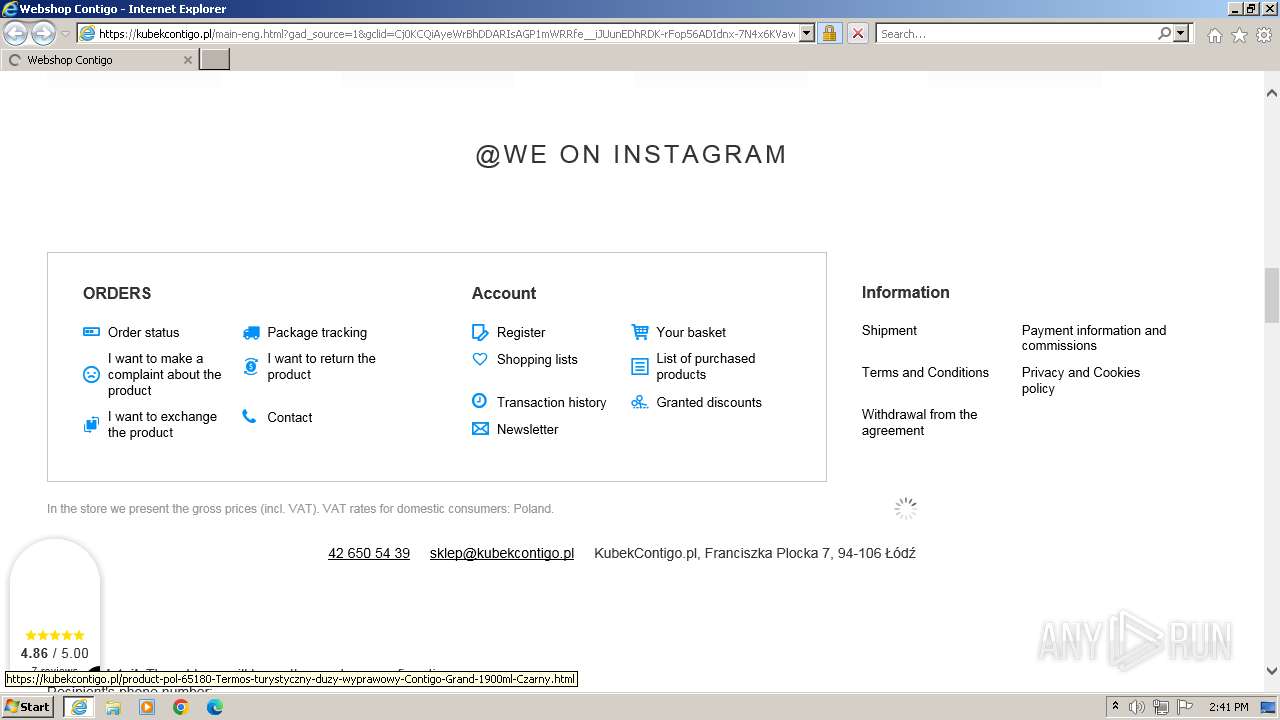Click the exchange product icon
The height and width of the screenshot is (720, 1280).
91,425
